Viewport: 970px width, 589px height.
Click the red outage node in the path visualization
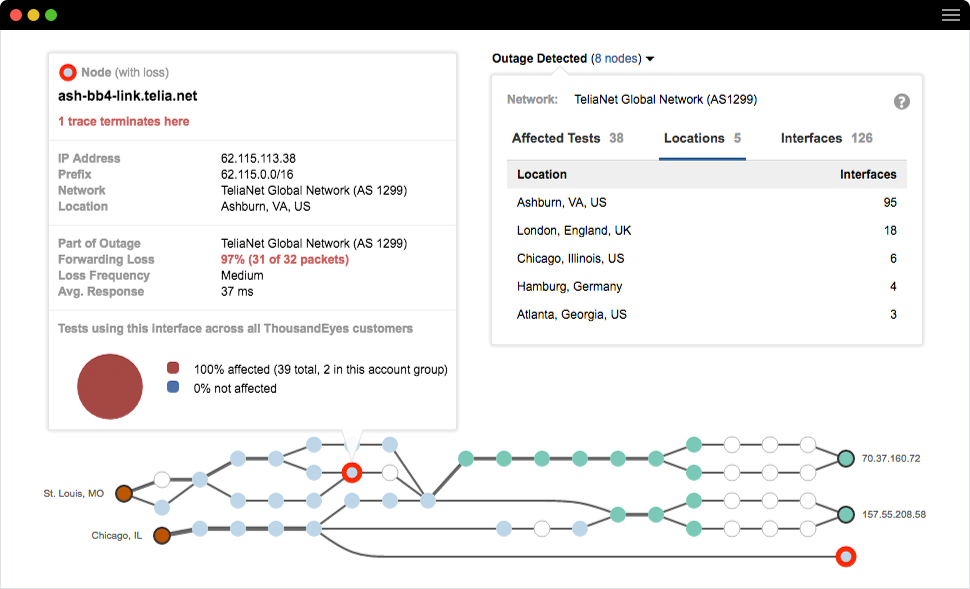pos(351,472)
